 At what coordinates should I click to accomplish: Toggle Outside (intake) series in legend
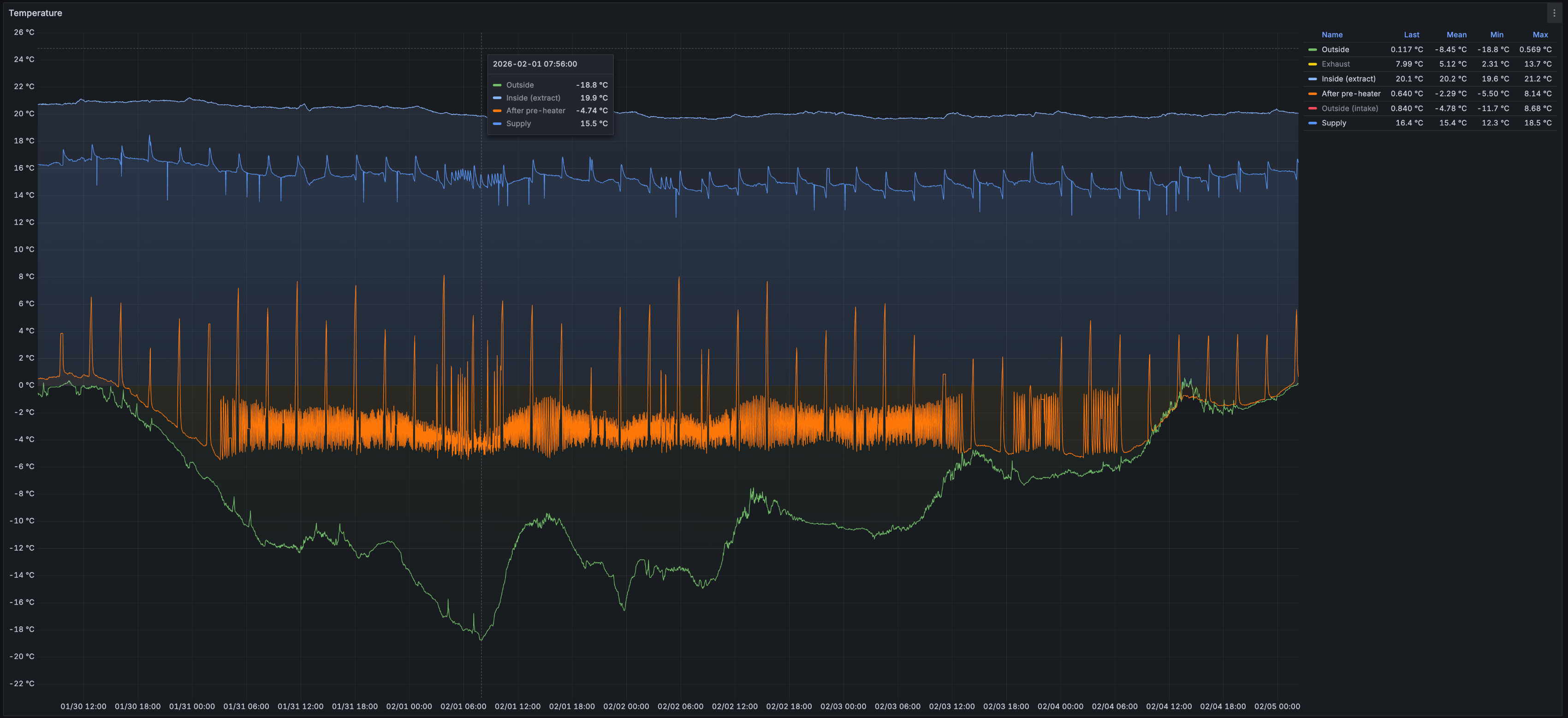pos(1349,108)
